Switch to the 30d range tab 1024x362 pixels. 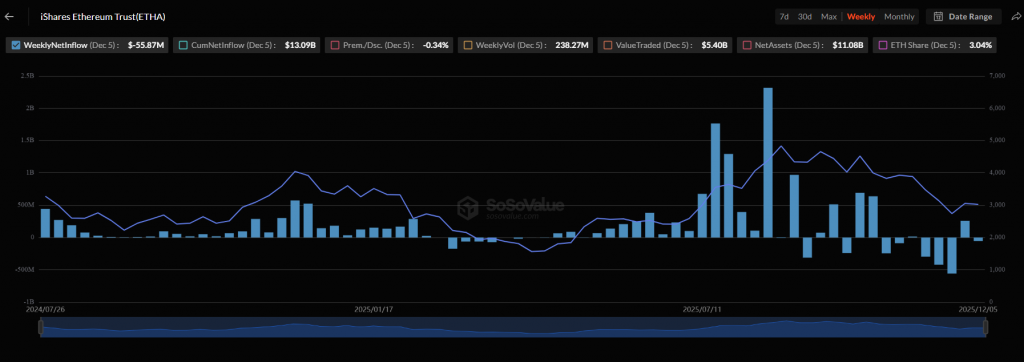click(805, 16)
